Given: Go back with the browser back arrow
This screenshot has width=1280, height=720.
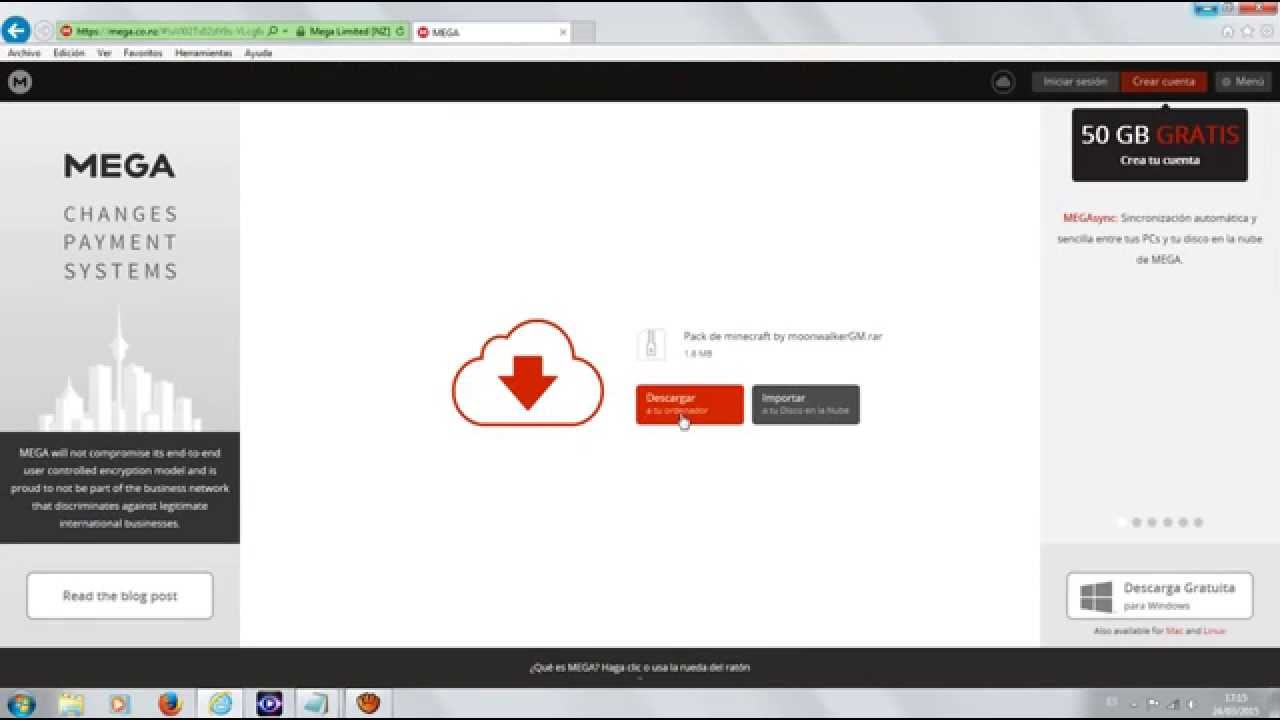Looking at the screenshot, I should pos(15,31).
